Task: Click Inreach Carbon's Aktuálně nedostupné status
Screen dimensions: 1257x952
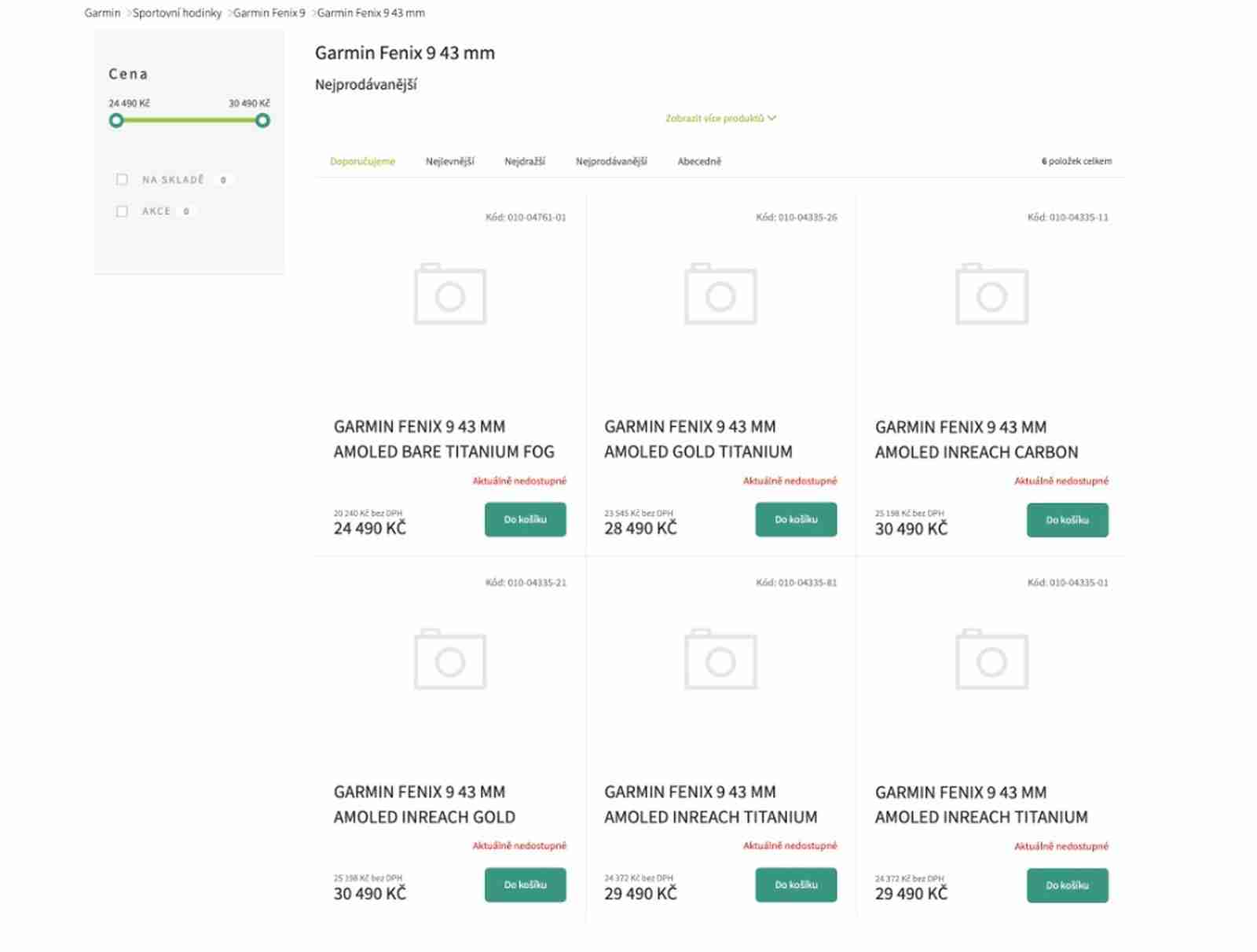Action: pos(1061,481)
